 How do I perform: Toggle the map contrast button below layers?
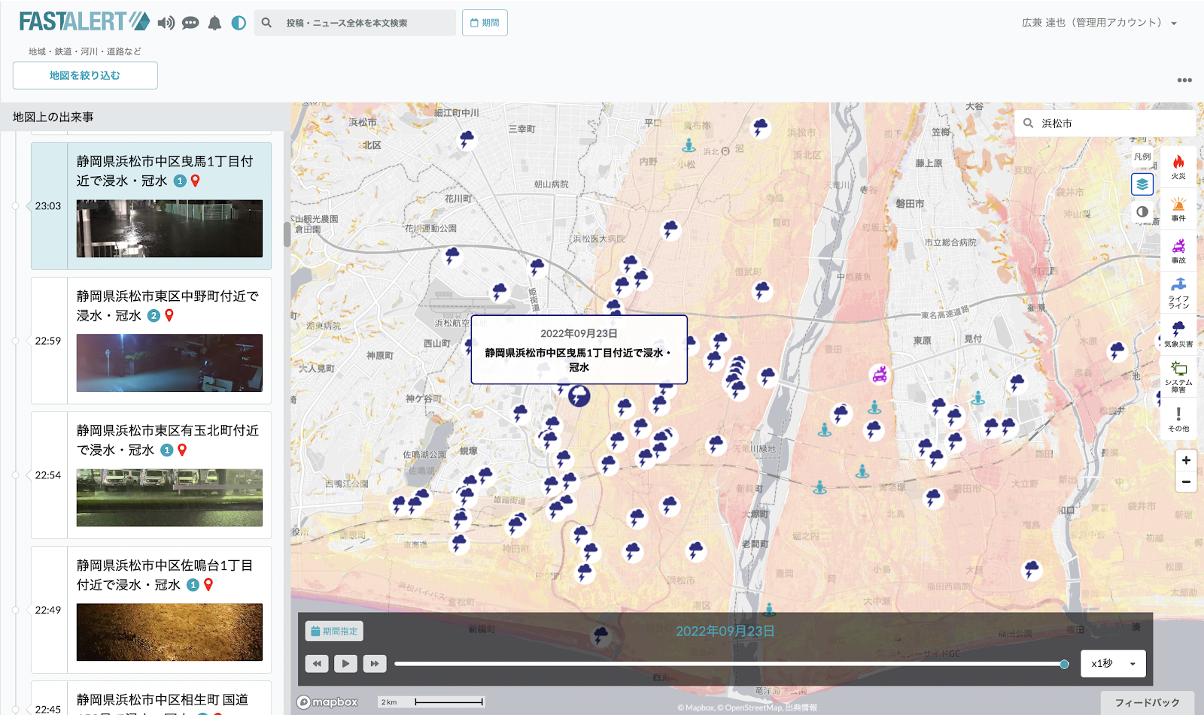(x=1142, y=212)
